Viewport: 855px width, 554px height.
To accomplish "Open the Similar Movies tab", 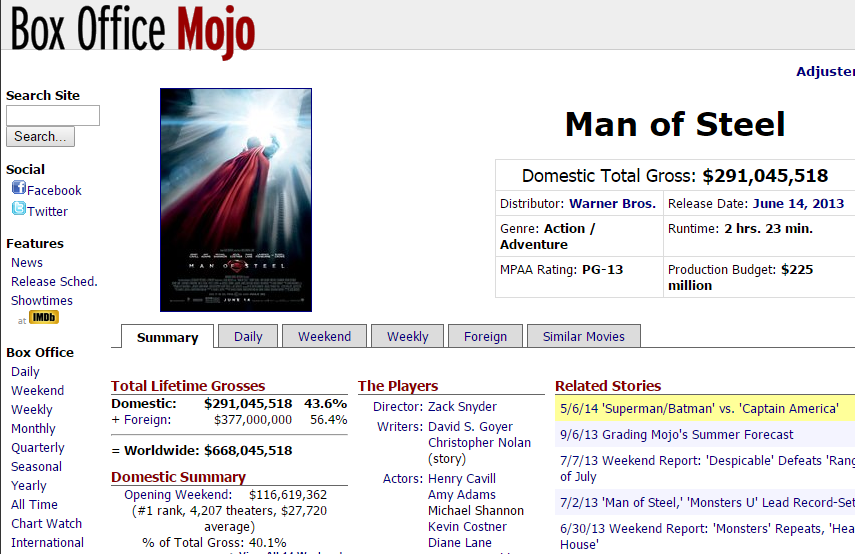I will [x=583, y=336].
